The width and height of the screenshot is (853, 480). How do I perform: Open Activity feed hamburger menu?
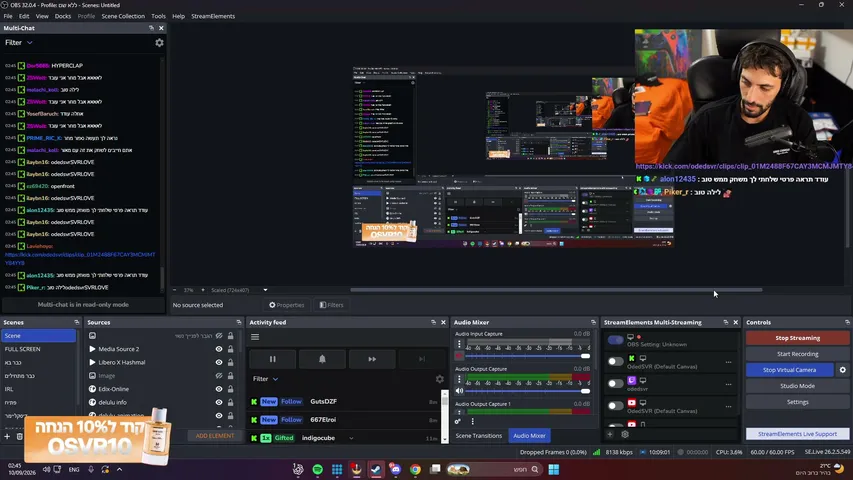coord(255,337)
